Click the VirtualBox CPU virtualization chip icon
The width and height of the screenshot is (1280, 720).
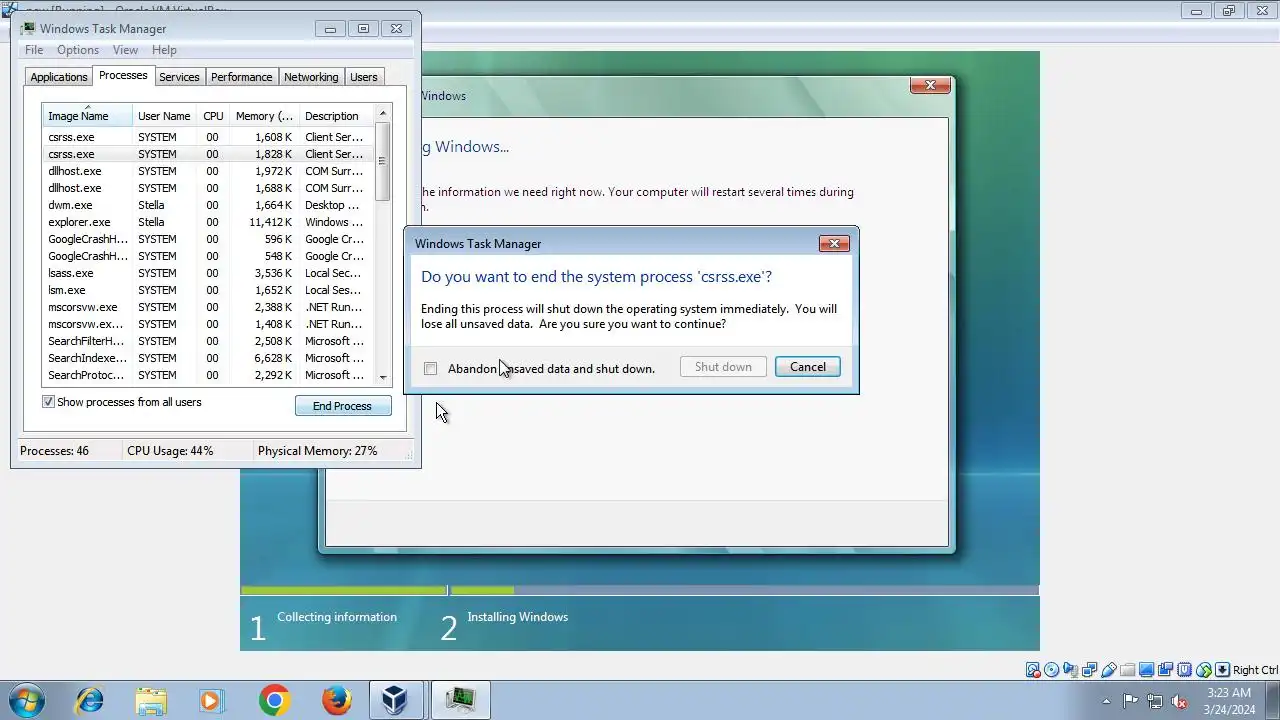click(1185, 670)
